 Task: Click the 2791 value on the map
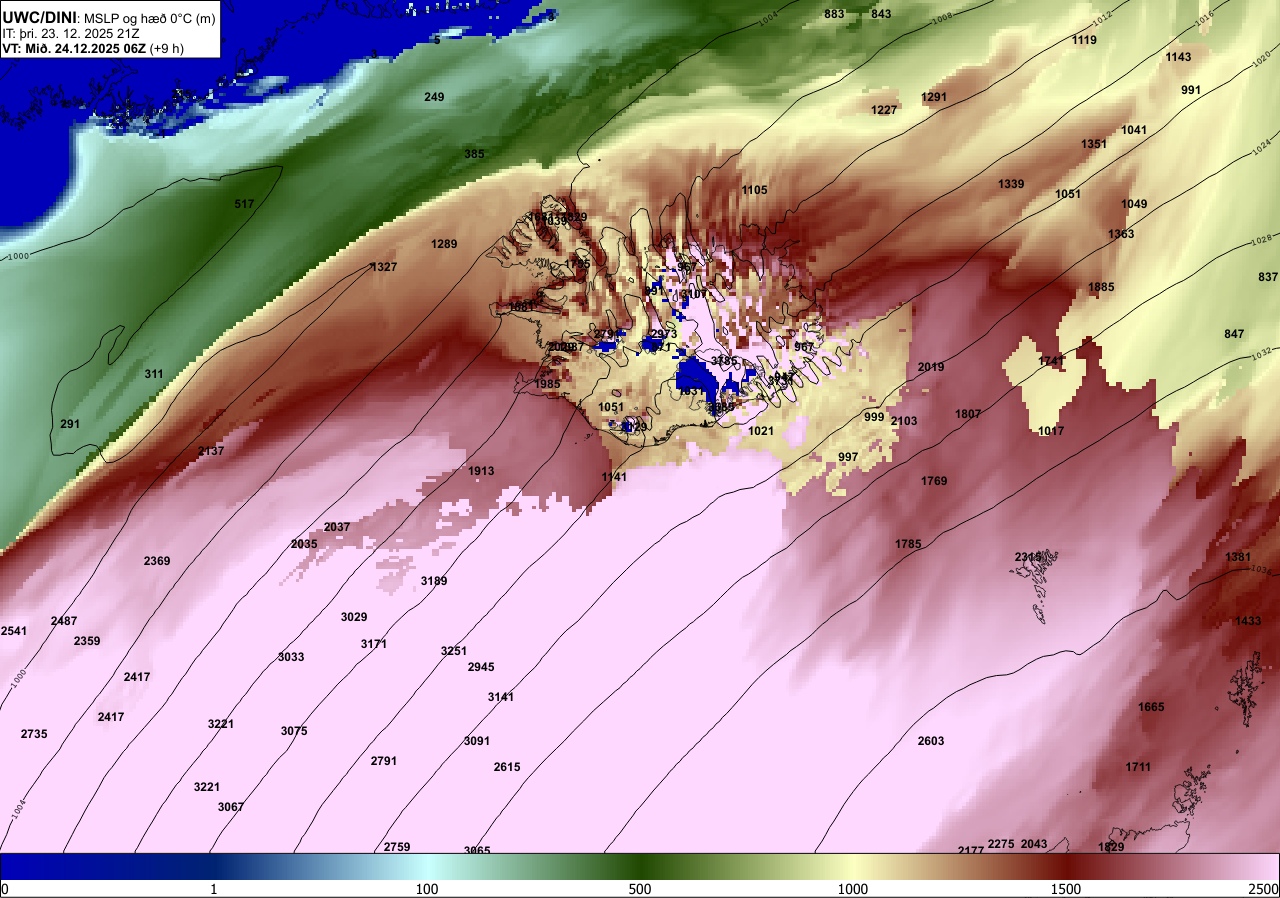384,761
